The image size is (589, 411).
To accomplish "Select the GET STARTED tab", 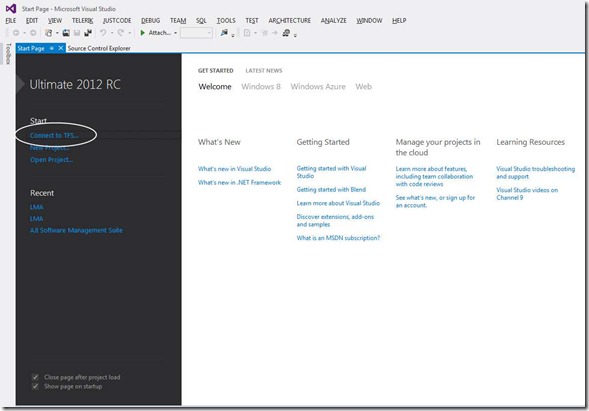I will pos(216,71).
